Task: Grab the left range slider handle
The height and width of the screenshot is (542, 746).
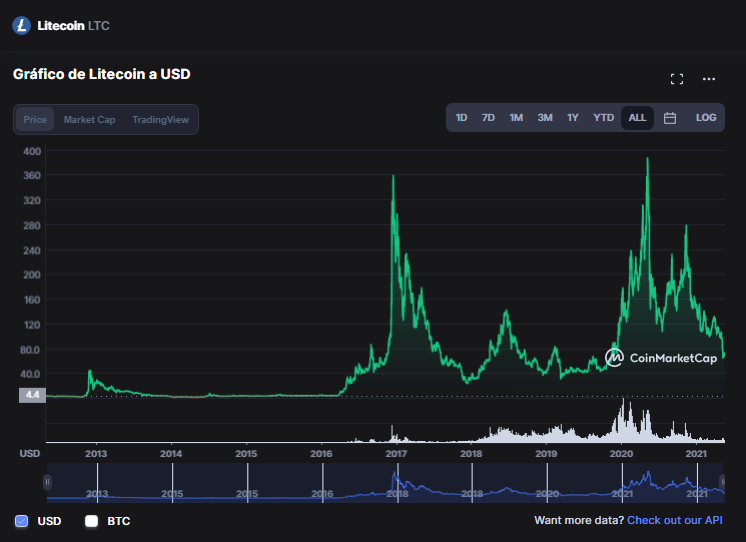Action: (47, 482)
